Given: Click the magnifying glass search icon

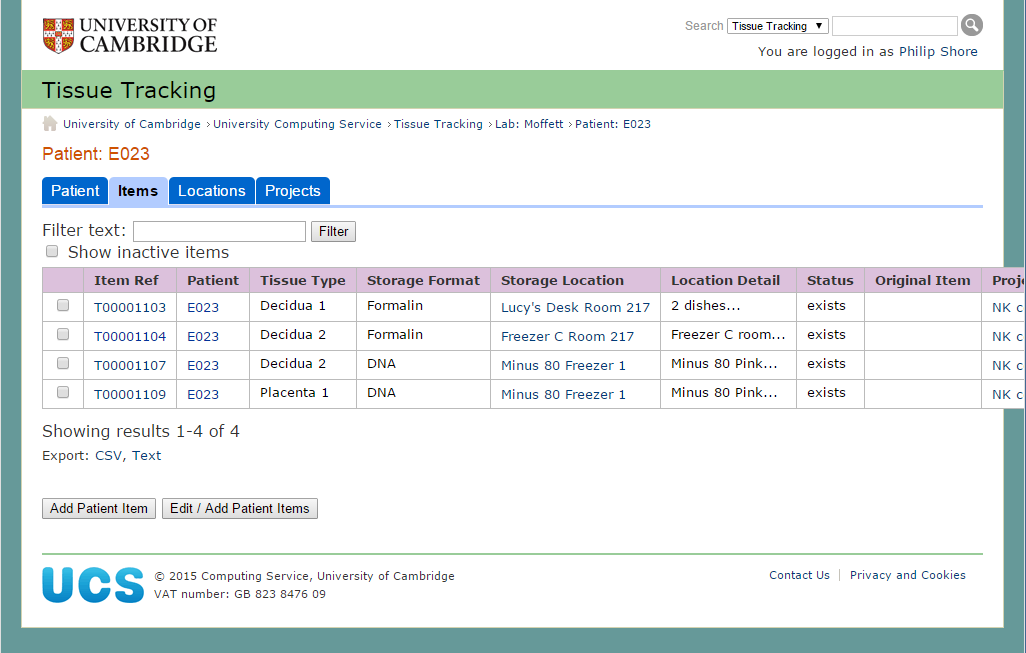Looking at the screenshot, I should pos(972,26).
